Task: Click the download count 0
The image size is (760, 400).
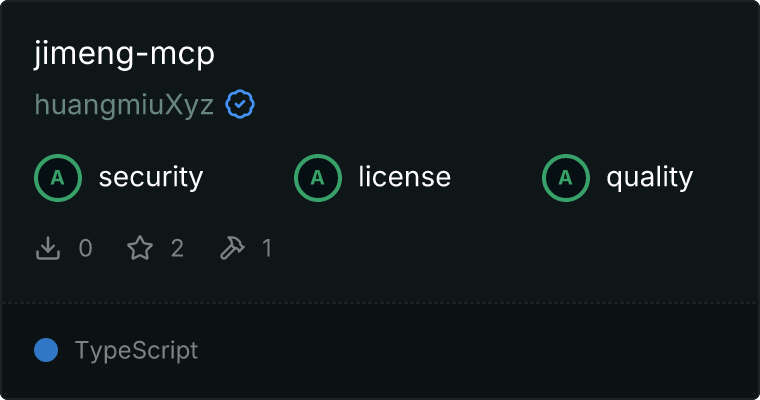Action: (86, 248)
